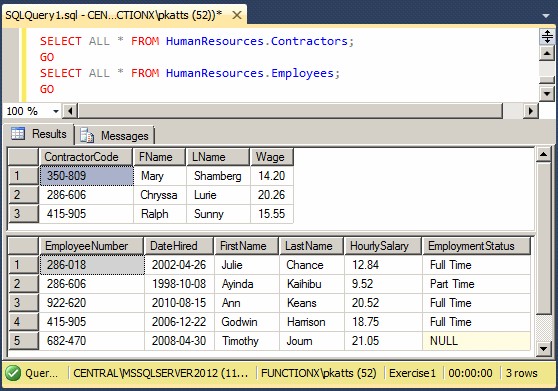The height and width of the screenshot is (391, 558).
Task: Click the Godwin first name cell
Action: [247, 322]
